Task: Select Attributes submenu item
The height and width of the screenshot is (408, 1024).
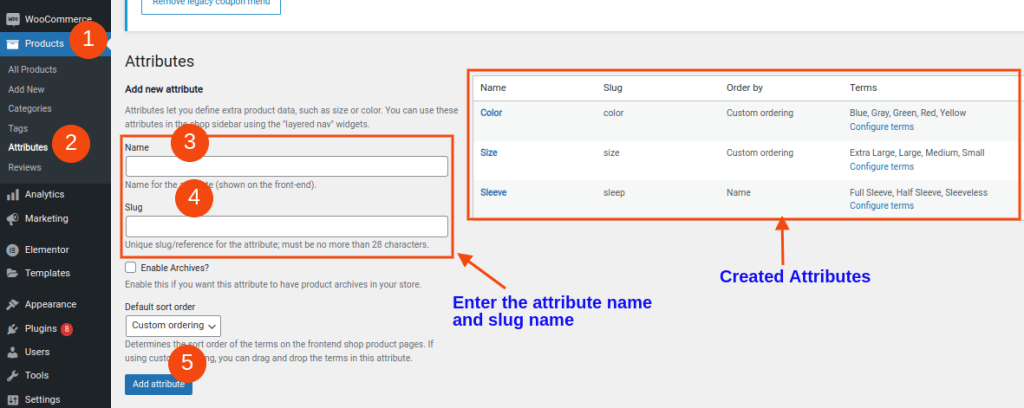Action: click(x=28, y=148)
